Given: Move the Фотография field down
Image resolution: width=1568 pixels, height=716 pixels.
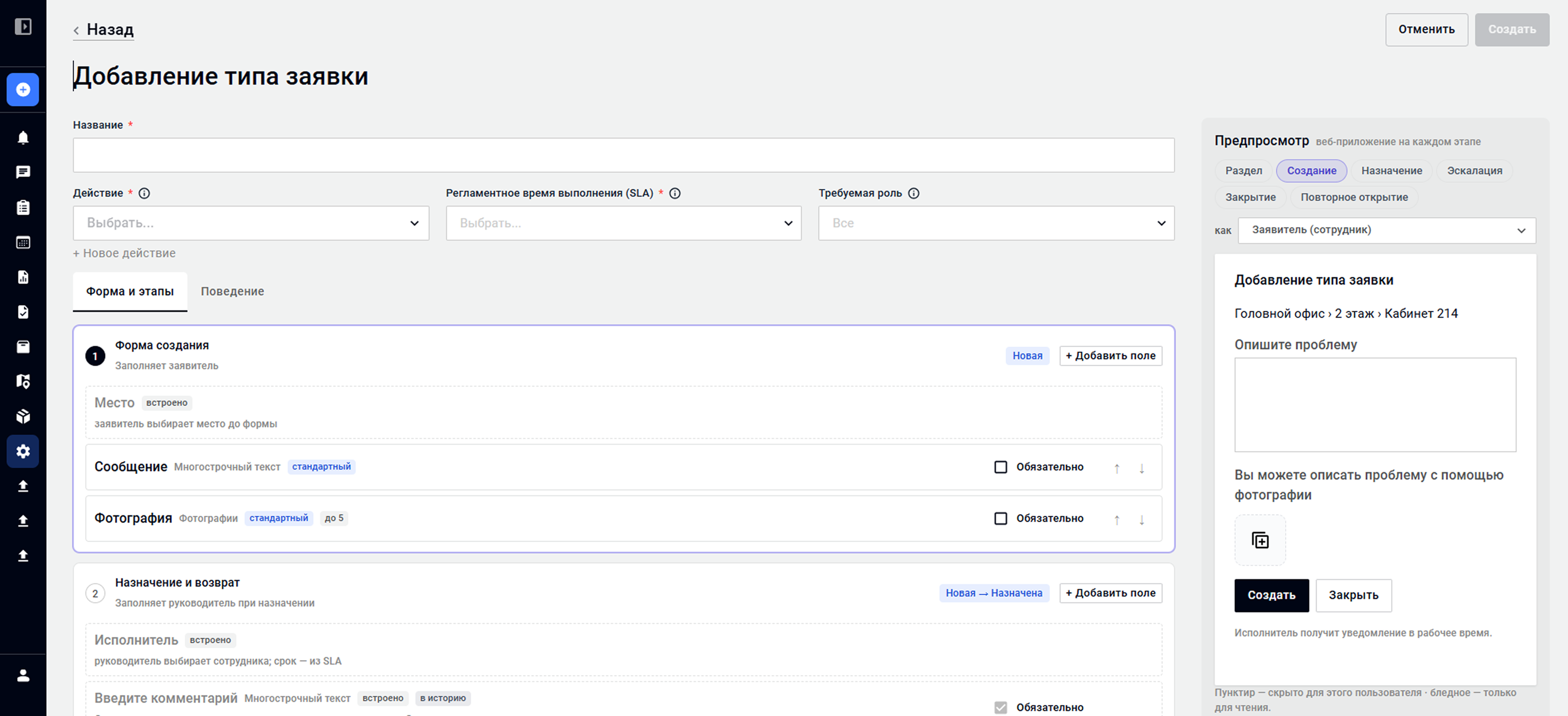Looking at the screenshot, I should point(1142,519).
